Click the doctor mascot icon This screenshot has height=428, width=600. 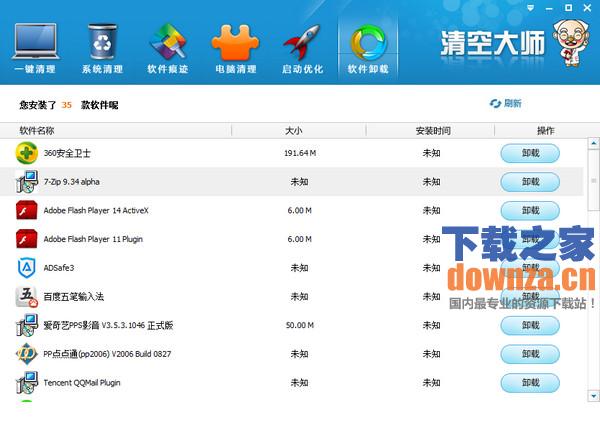570,43
